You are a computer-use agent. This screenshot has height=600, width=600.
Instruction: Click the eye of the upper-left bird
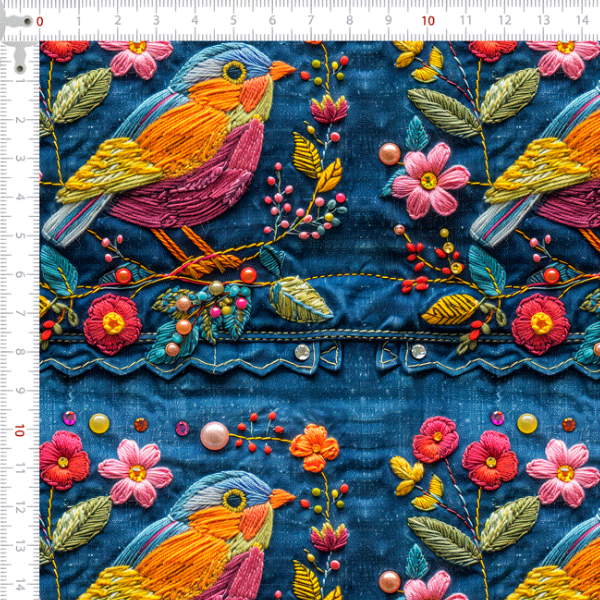click(x=235, y=71)
